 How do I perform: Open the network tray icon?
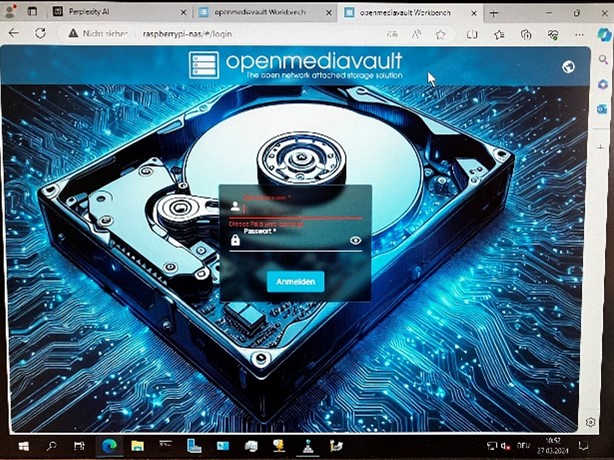click(x=491, y=446)
